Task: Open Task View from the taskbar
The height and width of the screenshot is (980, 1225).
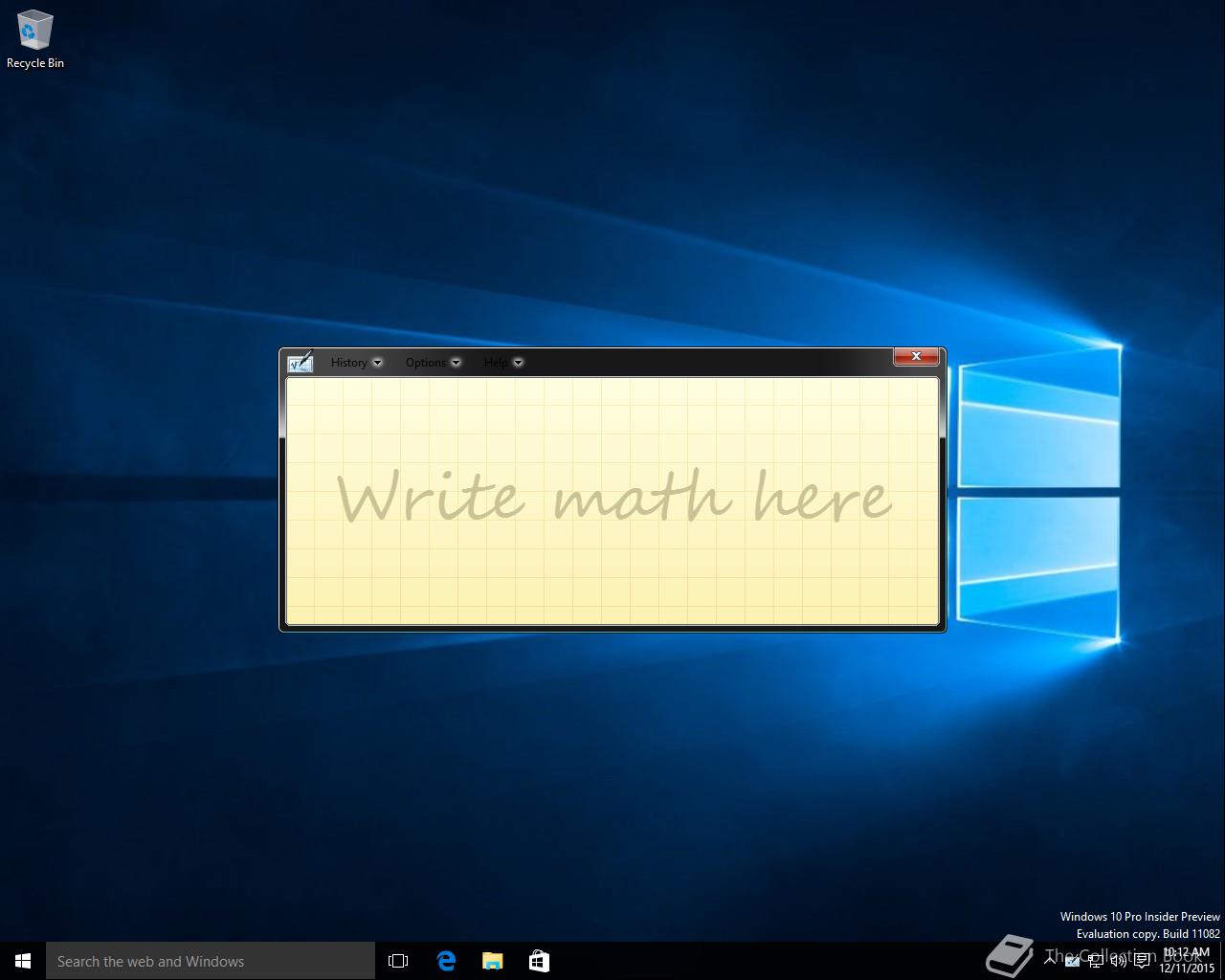Action: point(398,961)
